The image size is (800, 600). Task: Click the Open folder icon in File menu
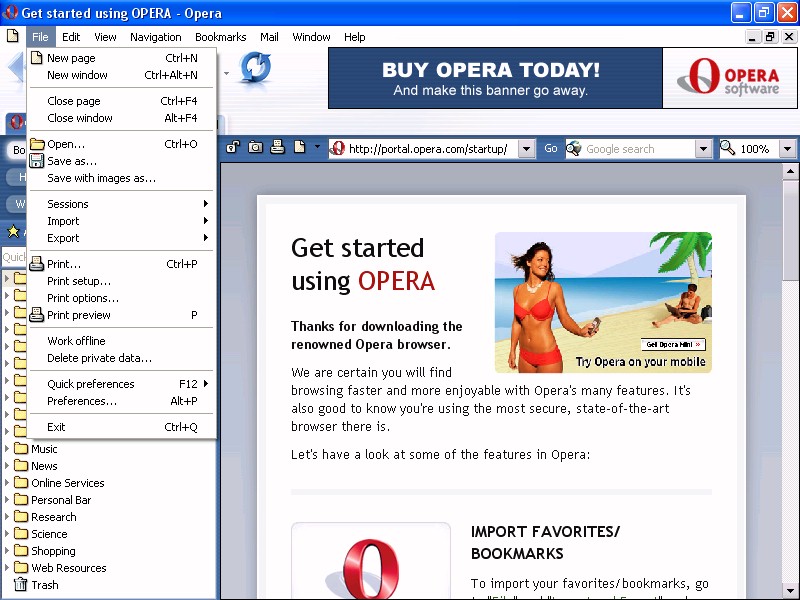point(37,144)
